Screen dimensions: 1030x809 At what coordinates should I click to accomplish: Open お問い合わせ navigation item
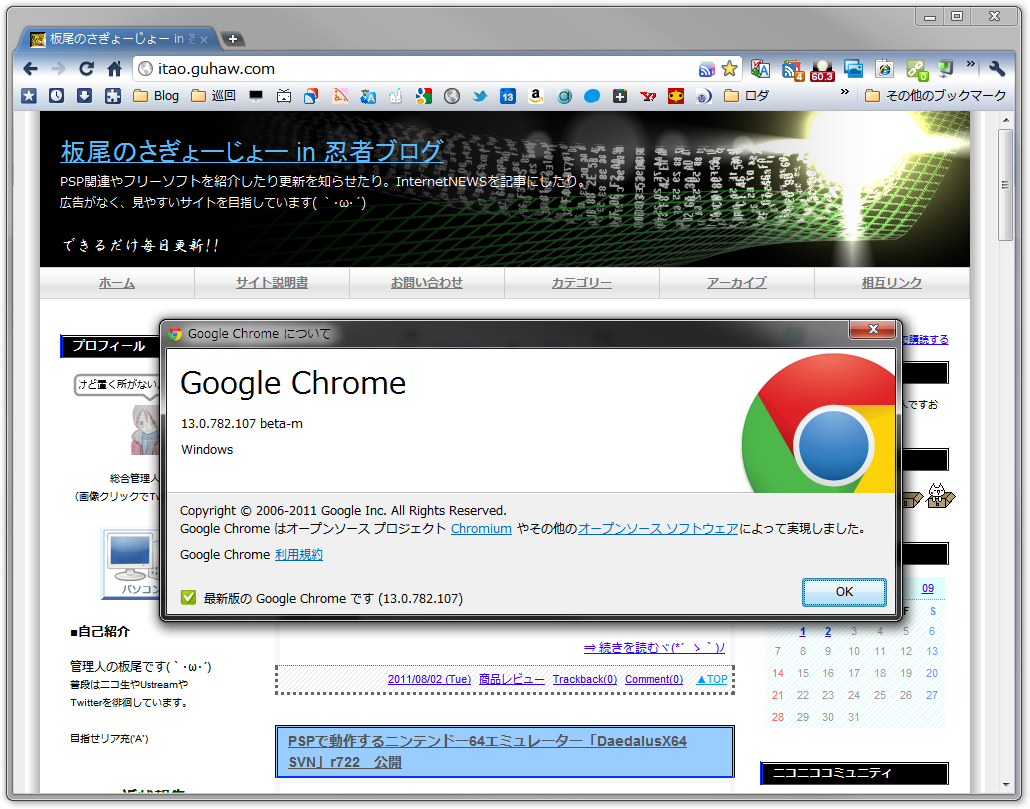click(x=427, y=283)
